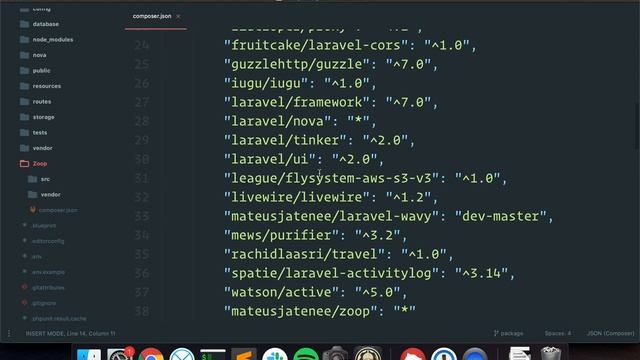Open Spotify from the dock
This screenshot has width=640, height=360.
306,354
